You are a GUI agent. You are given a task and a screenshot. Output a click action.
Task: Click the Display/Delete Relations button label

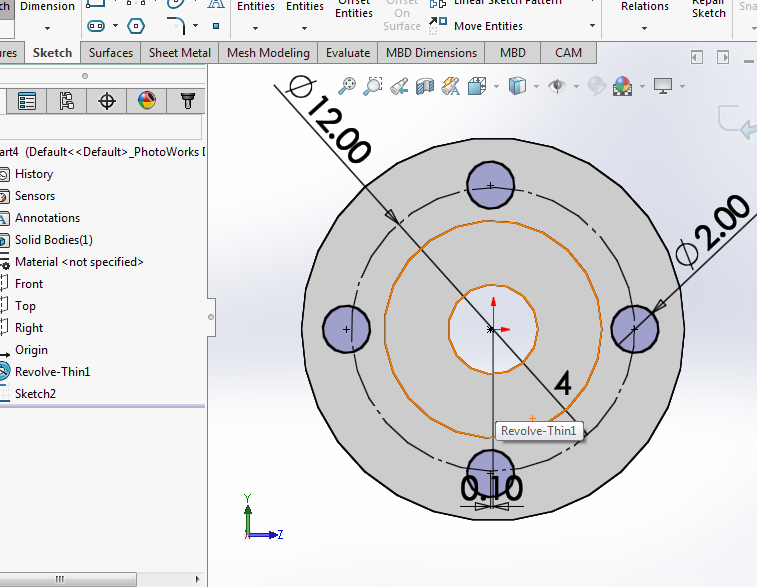(x=645, y=6)
